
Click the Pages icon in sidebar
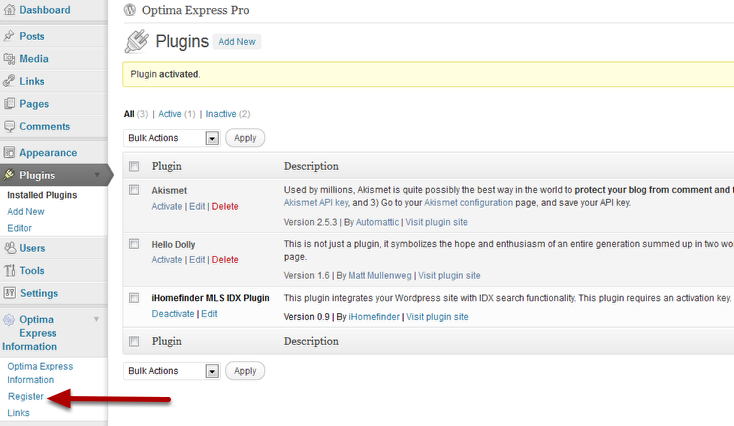tap(9, 103)
